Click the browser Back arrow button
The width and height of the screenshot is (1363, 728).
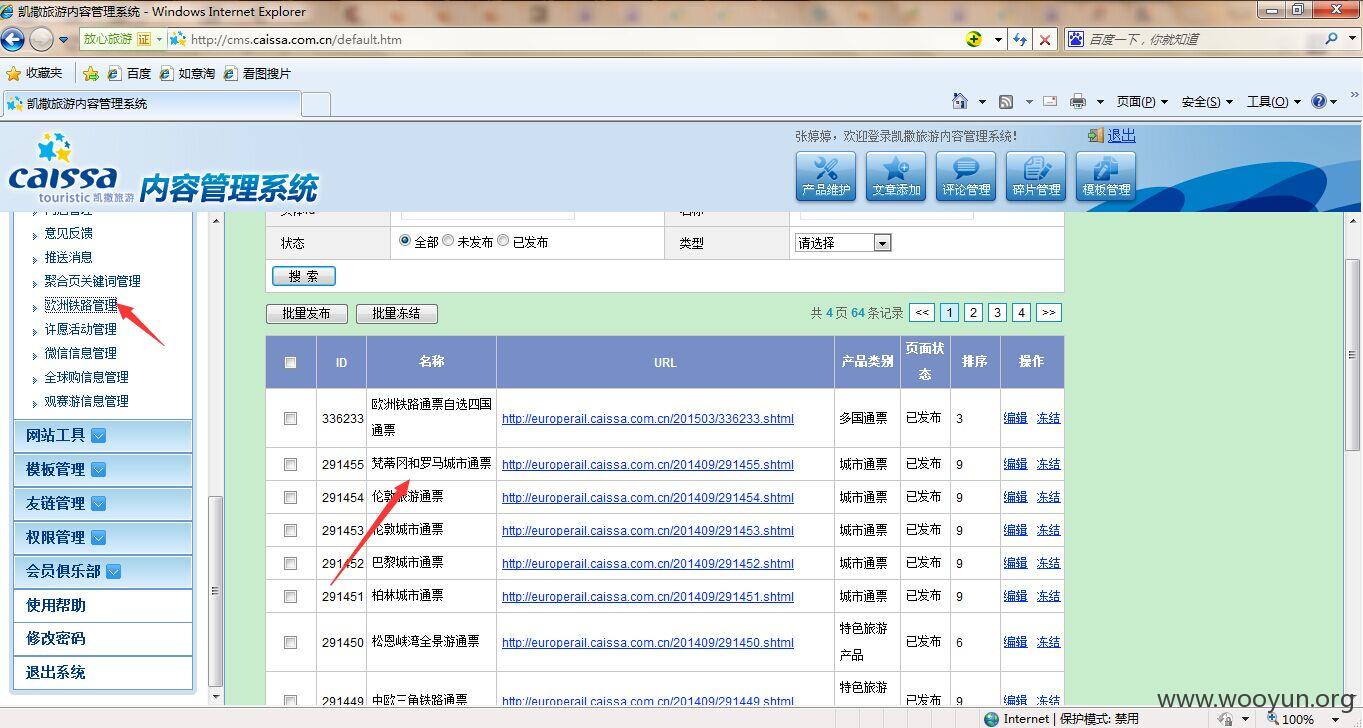click(13, 39)
